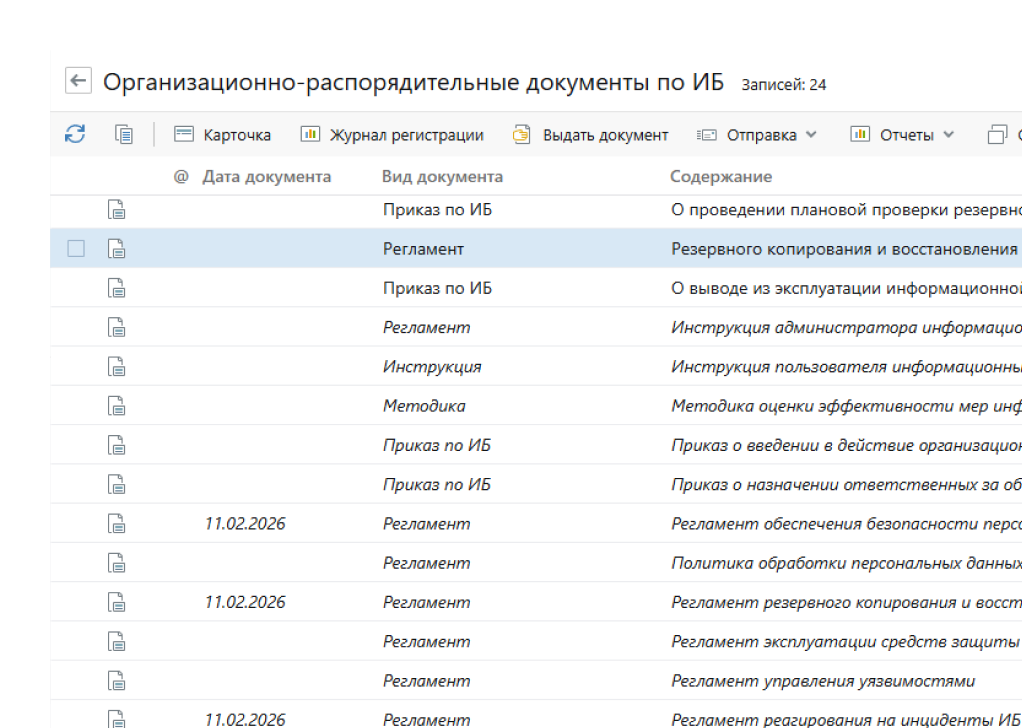Open Журнал регистрации

[x=392, y=135]
